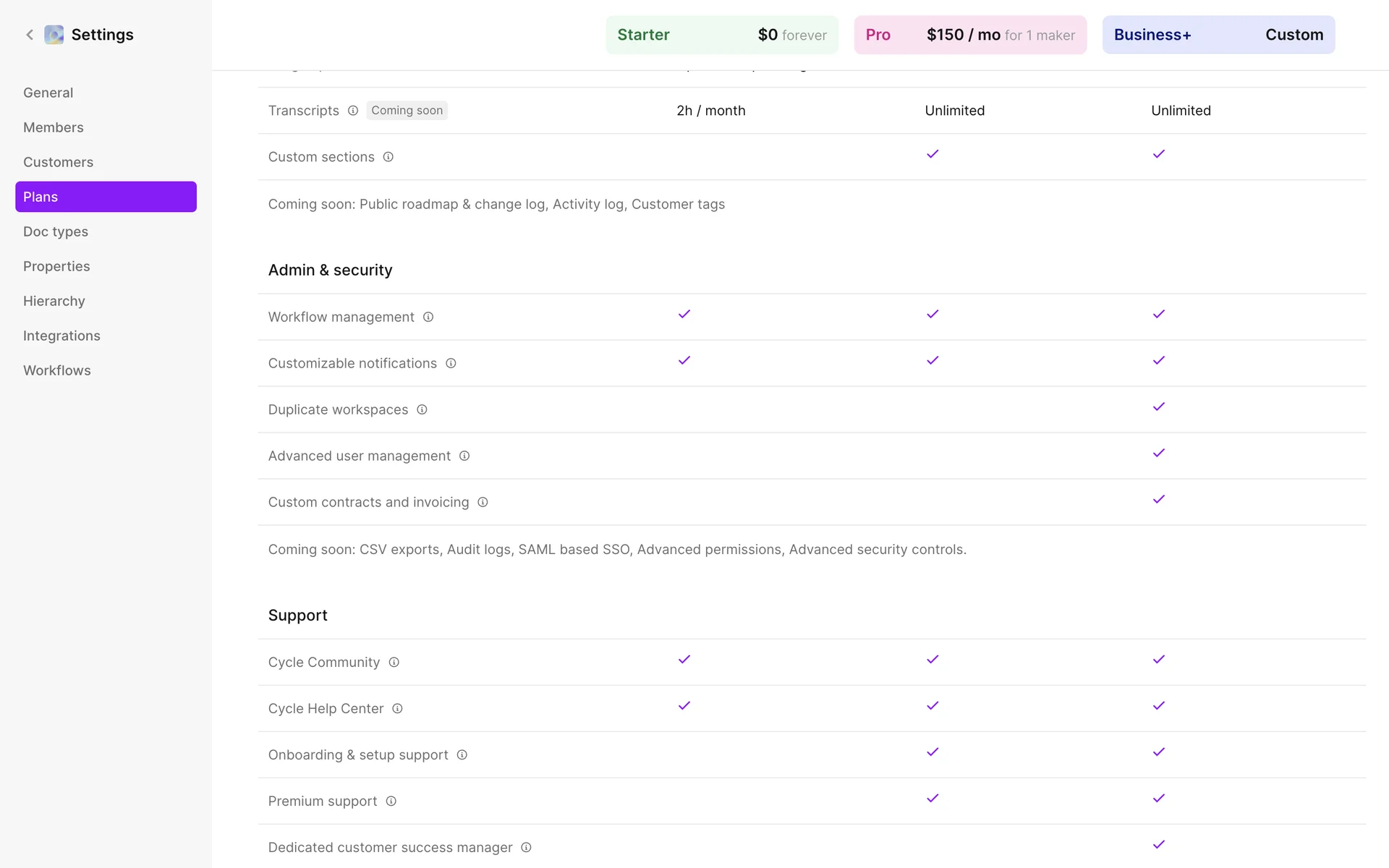Image resolution: width=1389 pixels, height=868 pixels.
Task: Show info for Duplicate workspaces
Action: point(422,409)
